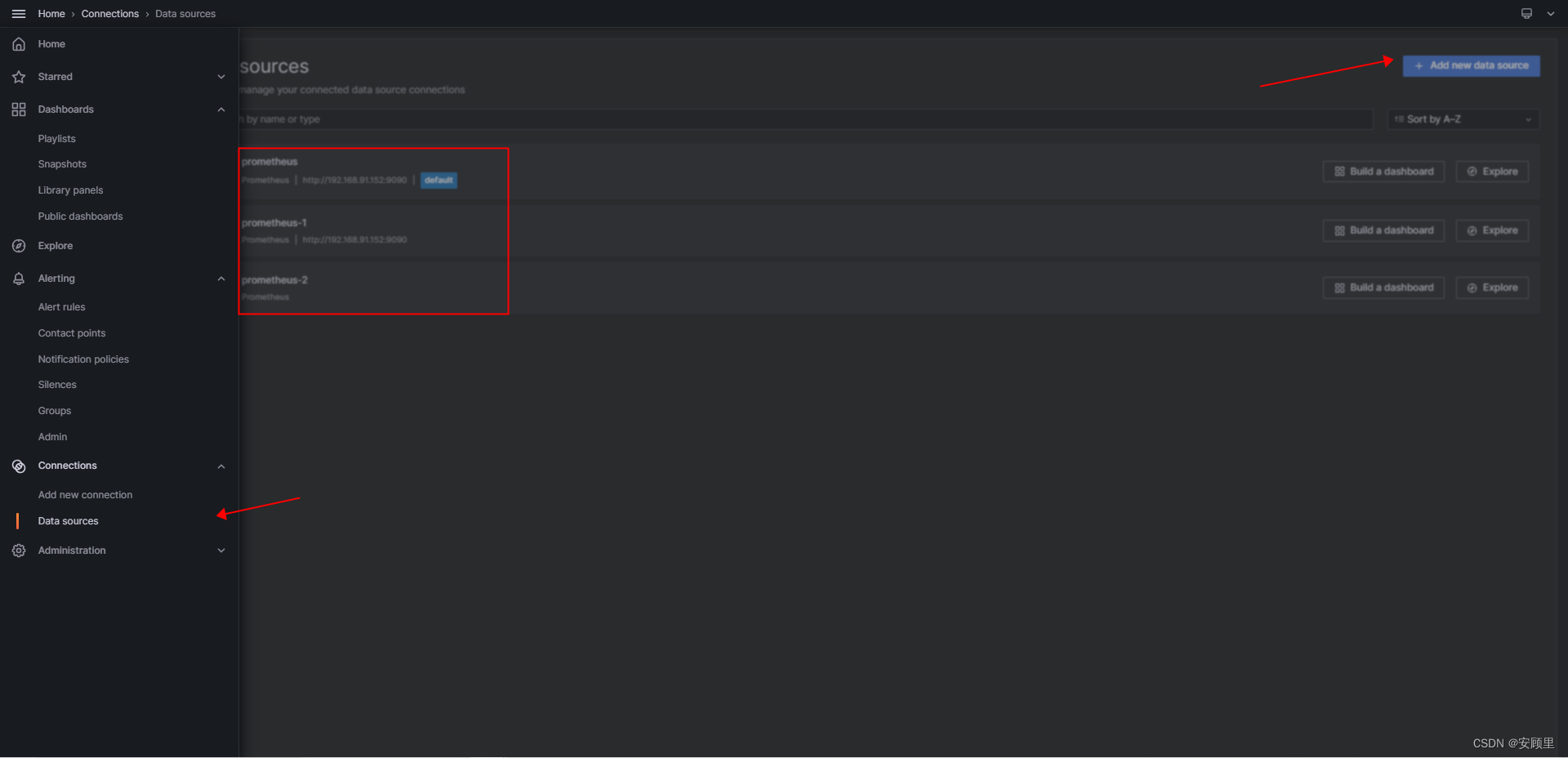The height and width of the screenshot is (758, 1568).
Task: Collapse the Connections section chevron
Action: 221,466
